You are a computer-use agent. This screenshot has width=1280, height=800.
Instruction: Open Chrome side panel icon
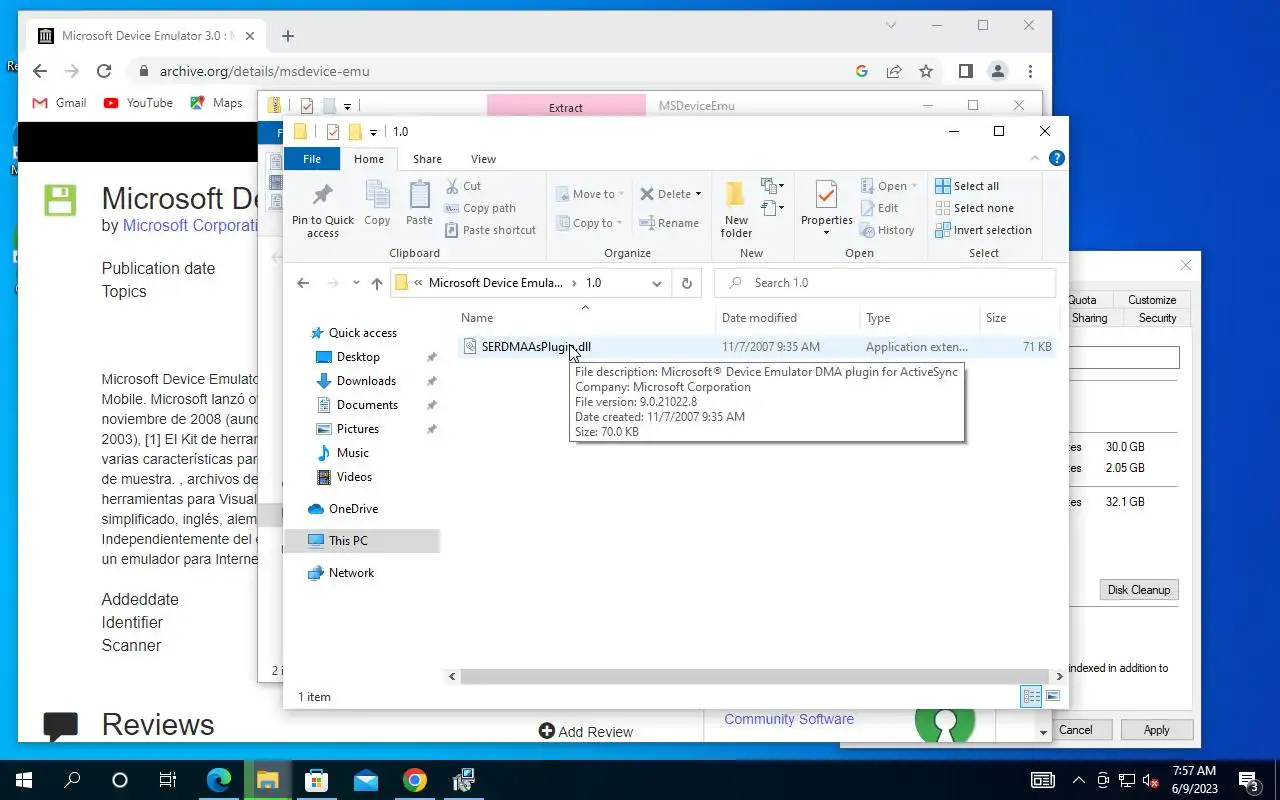[965, 71]
